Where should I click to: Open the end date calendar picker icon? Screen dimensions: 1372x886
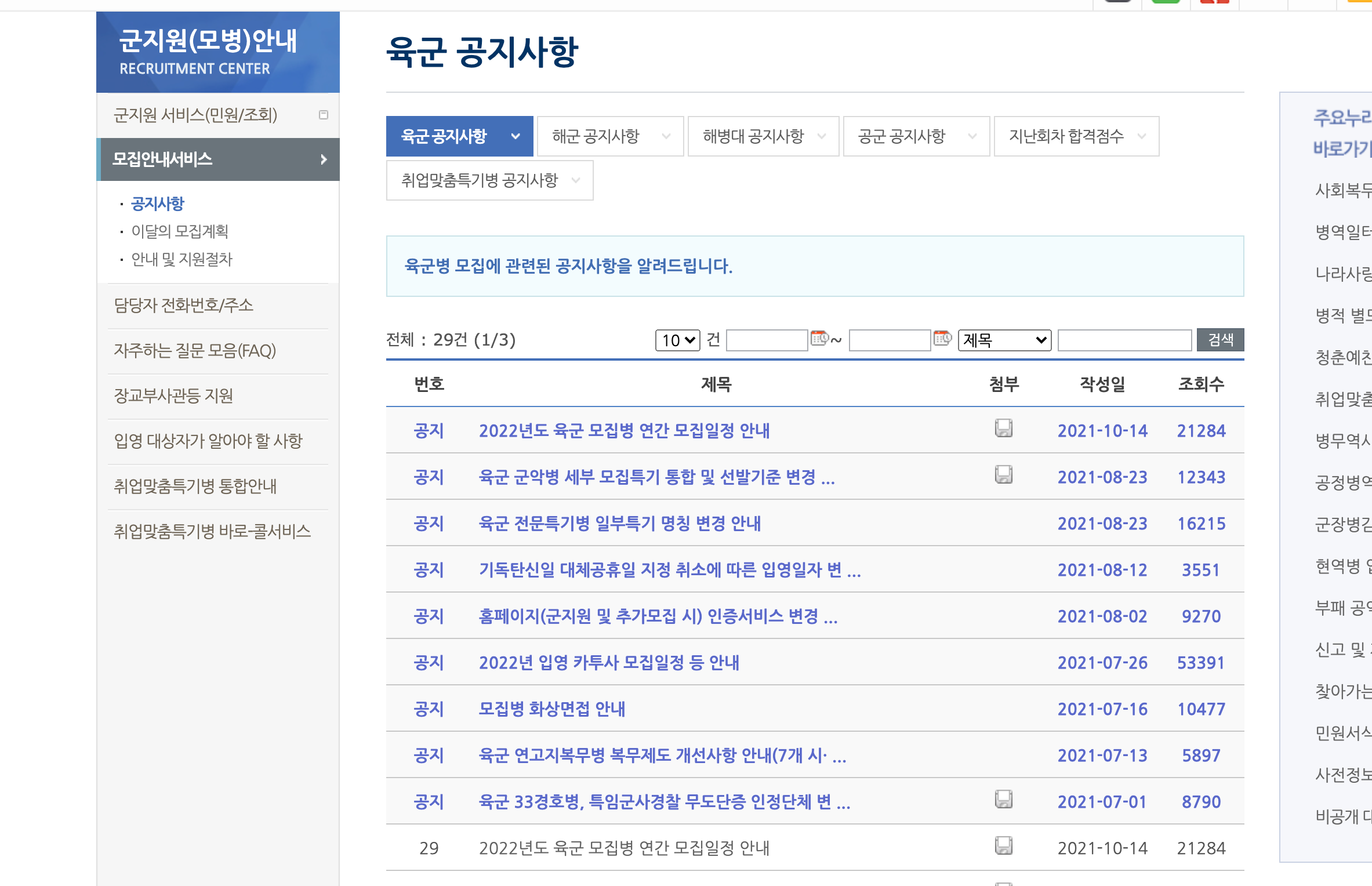(942, 338)
